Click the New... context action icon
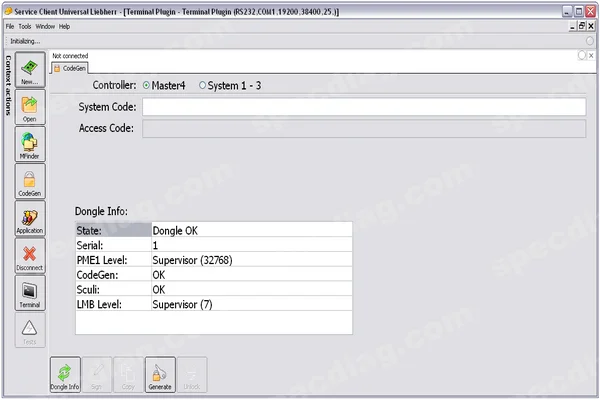The width and height of the screenshot is (600, 400). 30,70
